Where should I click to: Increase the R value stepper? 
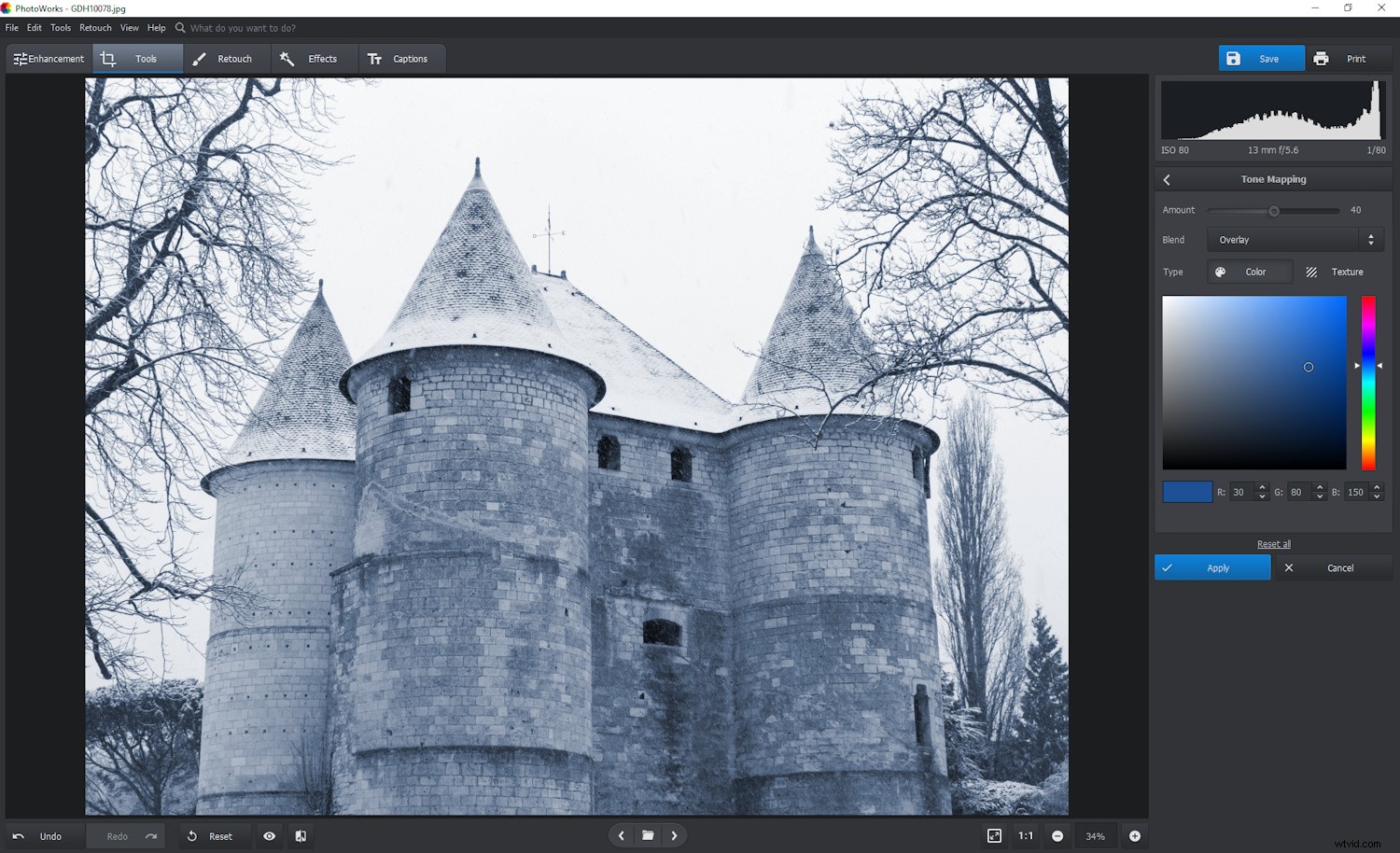click(1263, 487)
